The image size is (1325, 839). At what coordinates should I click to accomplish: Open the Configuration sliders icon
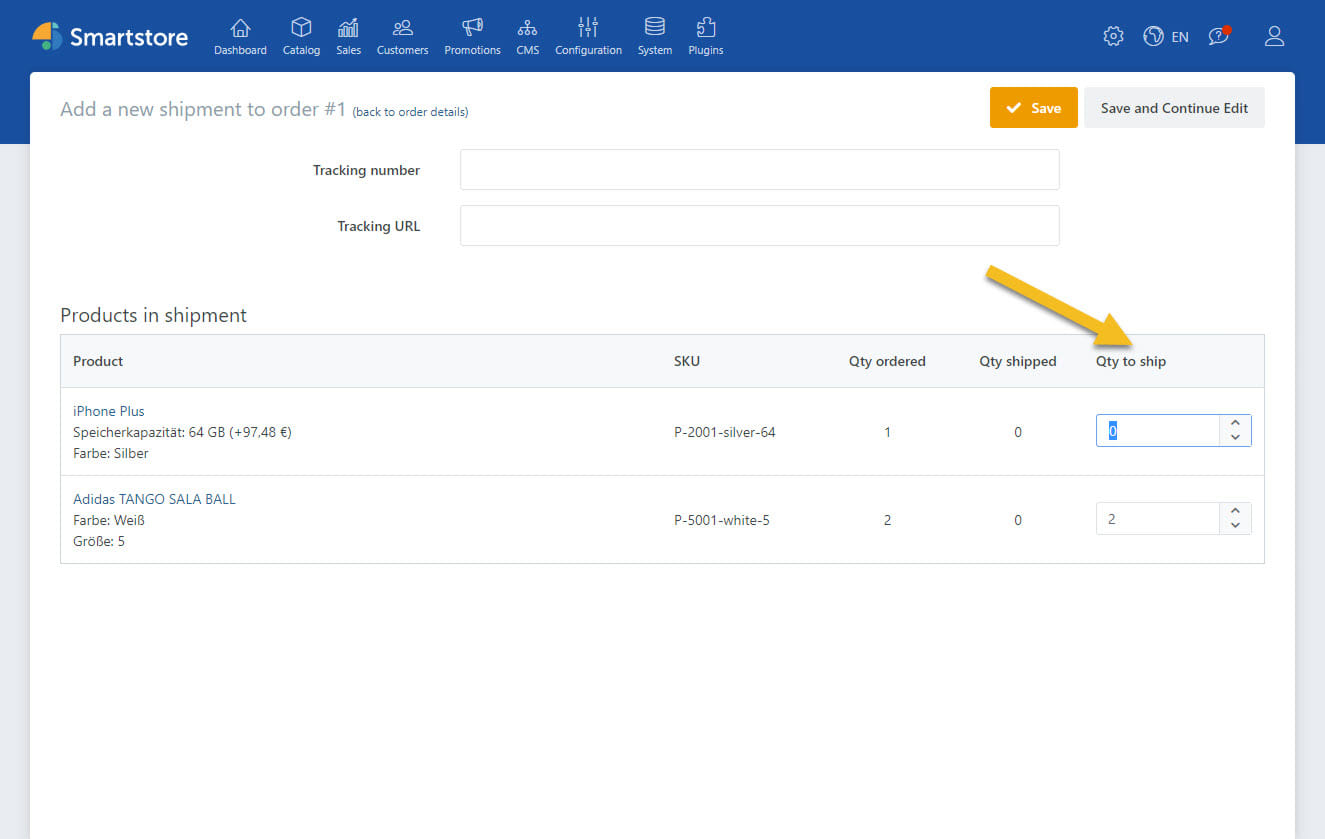coord(588,28)
